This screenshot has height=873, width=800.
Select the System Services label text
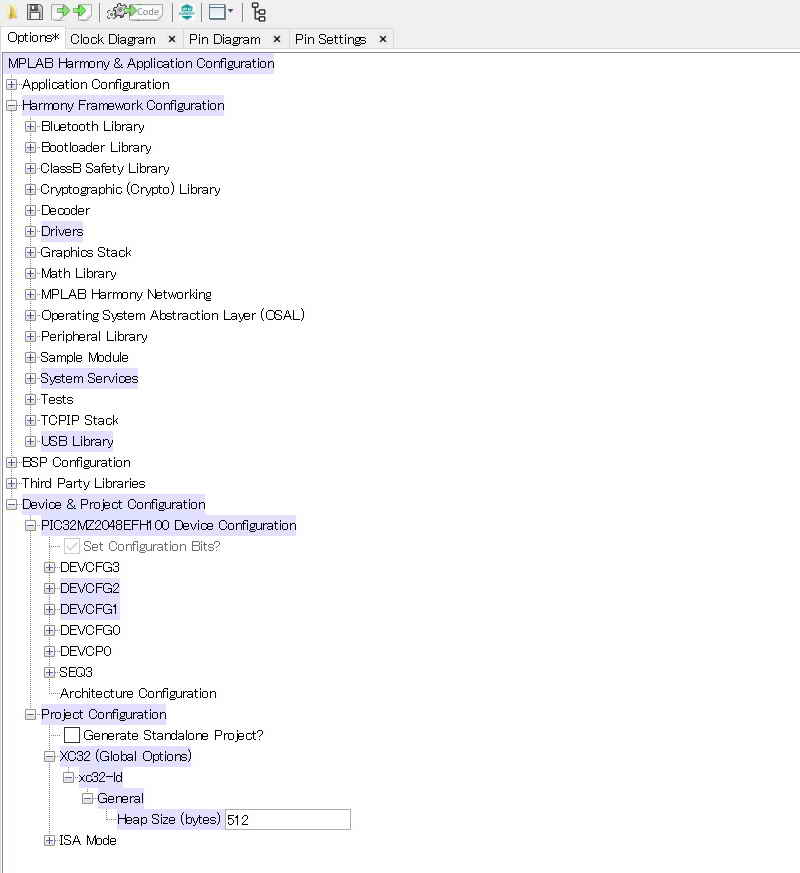click(89, 379)
